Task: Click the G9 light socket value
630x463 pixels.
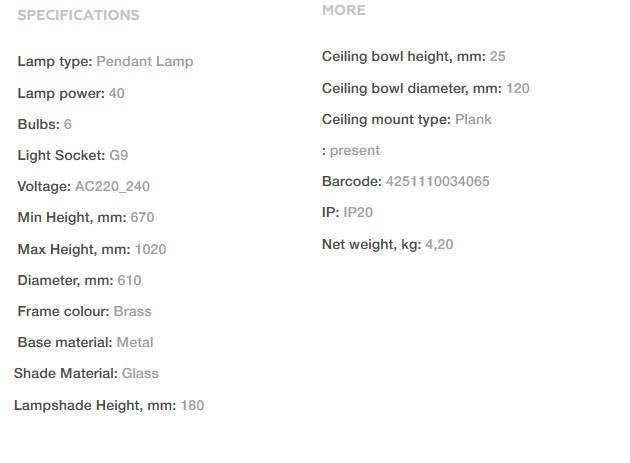Action: pyautogui.click(x=119, y=155)
